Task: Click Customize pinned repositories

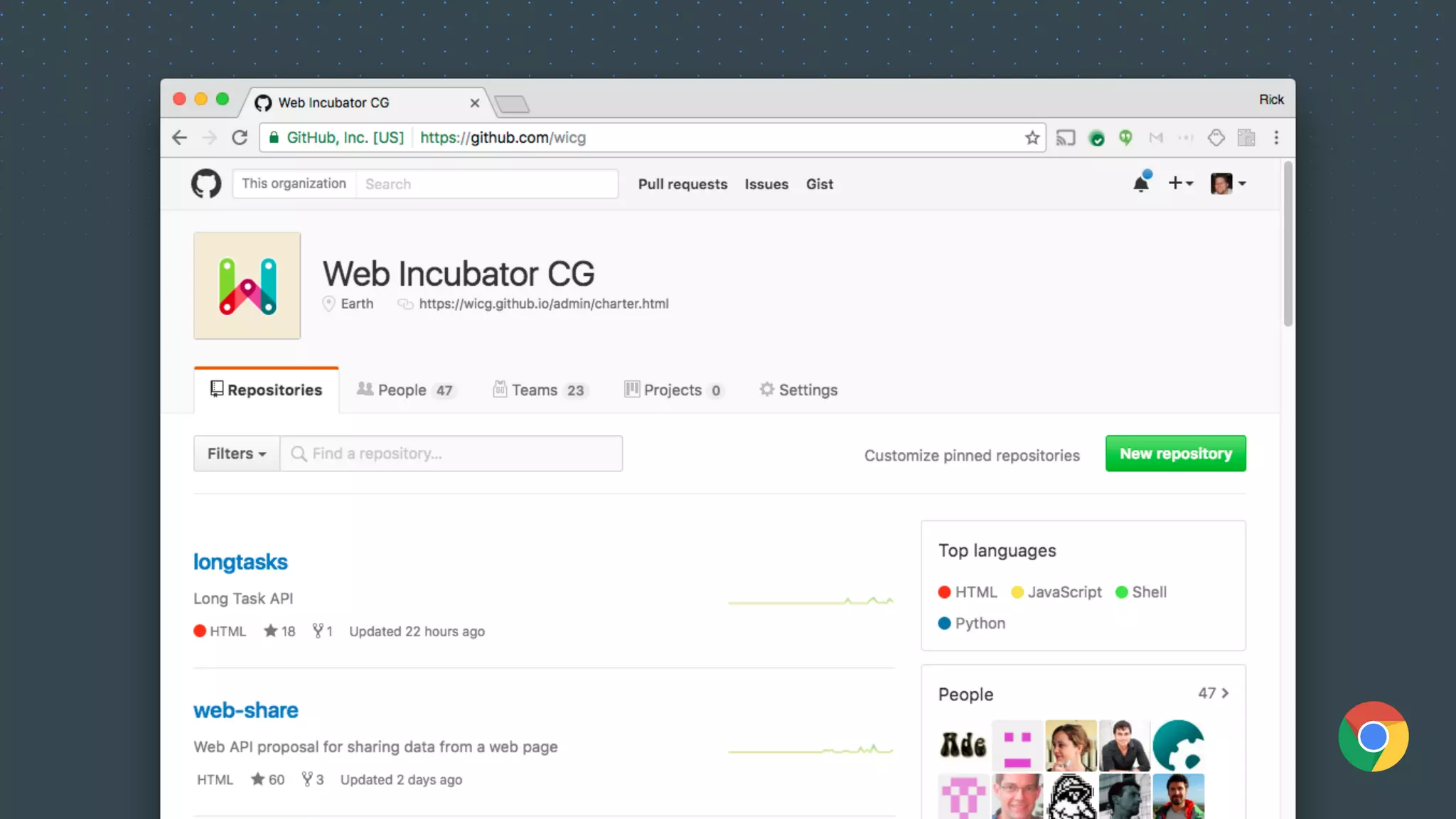Action: pyautogui.click(x=972, y=455)
